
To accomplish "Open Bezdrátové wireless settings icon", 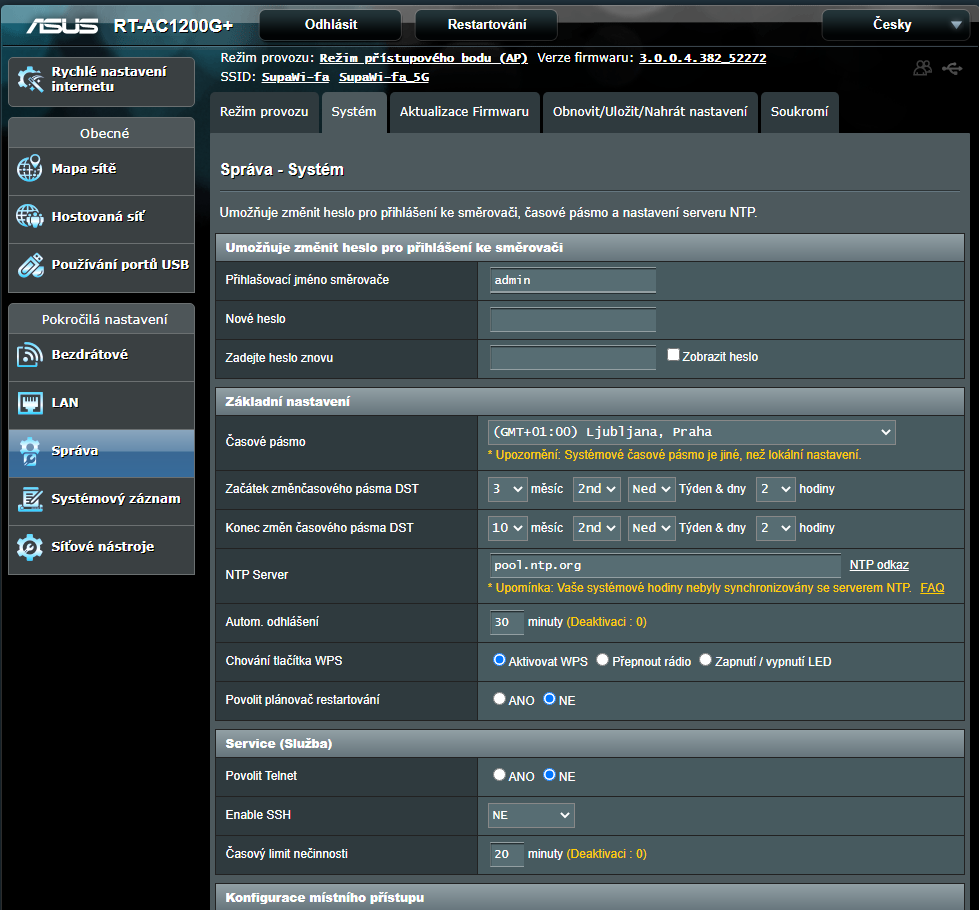I will (30, 355).
